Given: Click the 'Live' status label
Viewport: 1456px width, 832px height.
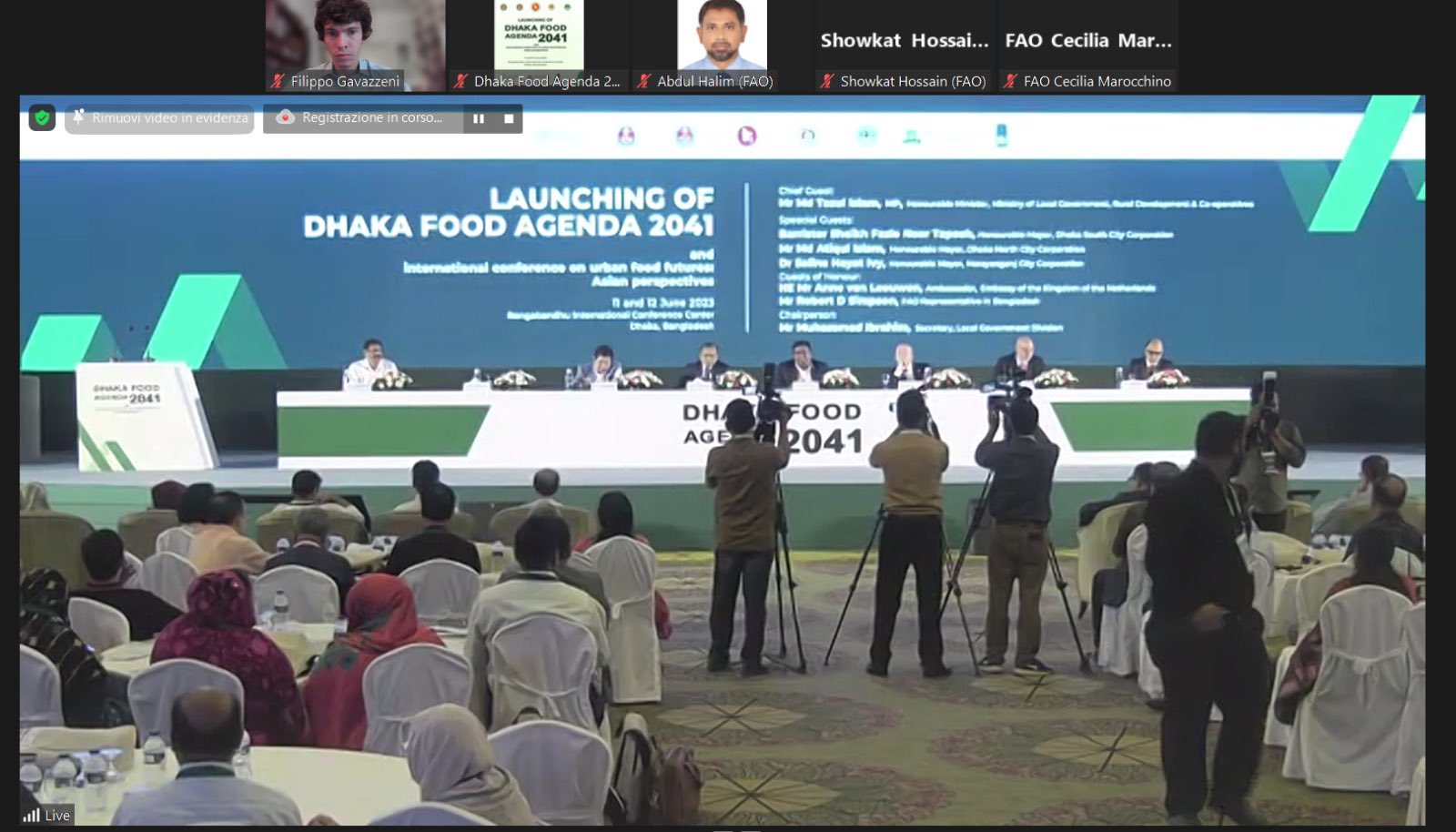Looking at the screenshot, I should pyautogui.click(x=57, y=816).
